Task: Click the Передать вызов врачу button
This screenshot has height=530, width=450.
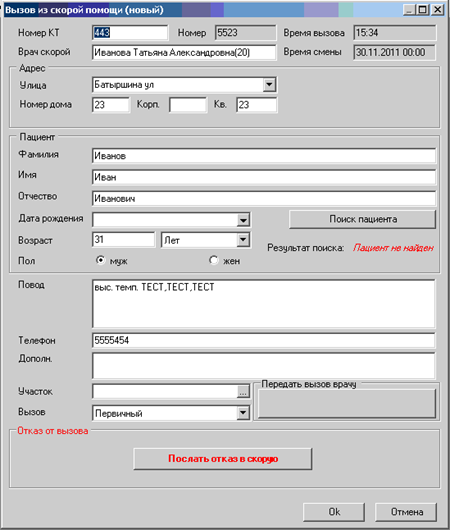Action: pos(347,404)
